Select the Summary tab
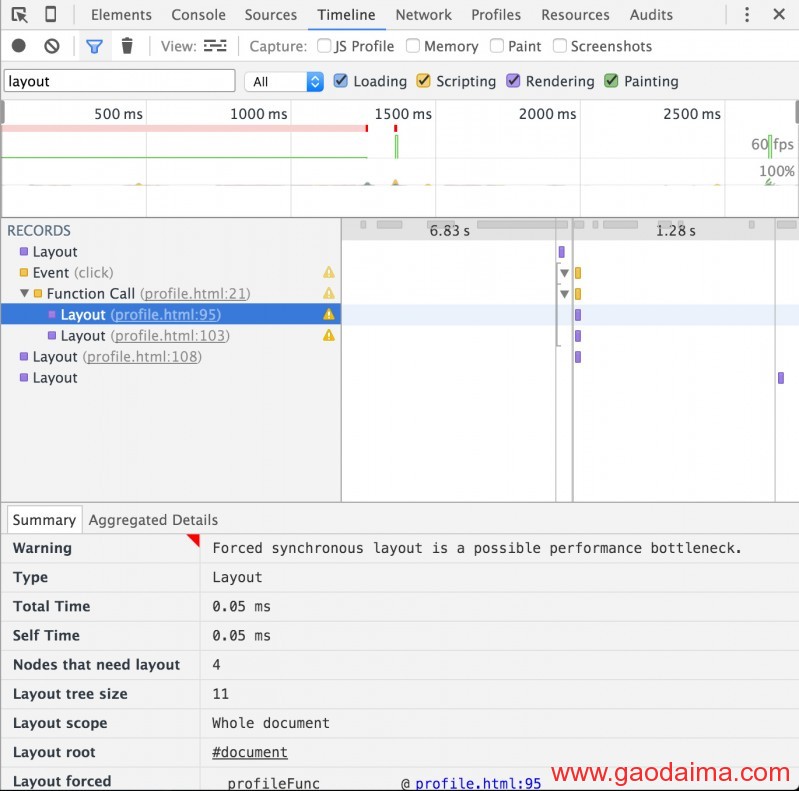Image resolution: width=799 pixels, height=791 pixels. pyautogui.click(x=44, y=520)
